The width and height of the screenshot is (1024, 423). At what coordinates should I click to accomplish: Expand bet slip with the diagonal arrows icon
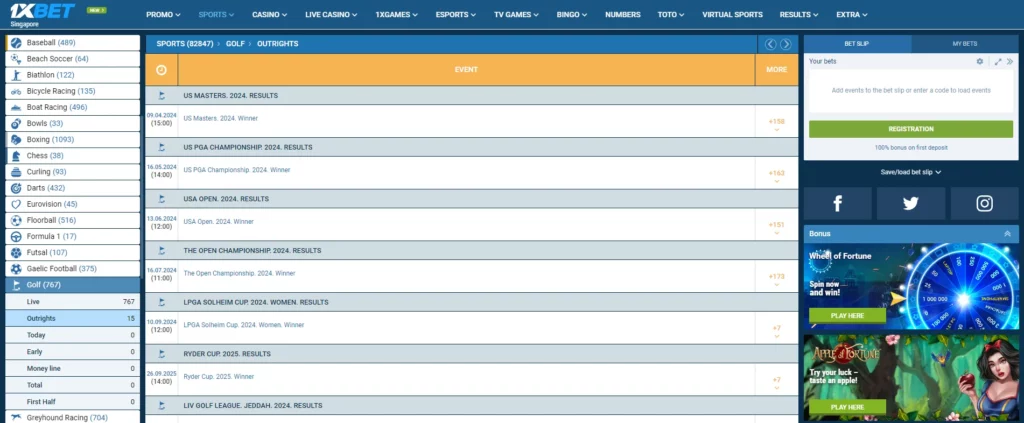click(x=997, y=62)
